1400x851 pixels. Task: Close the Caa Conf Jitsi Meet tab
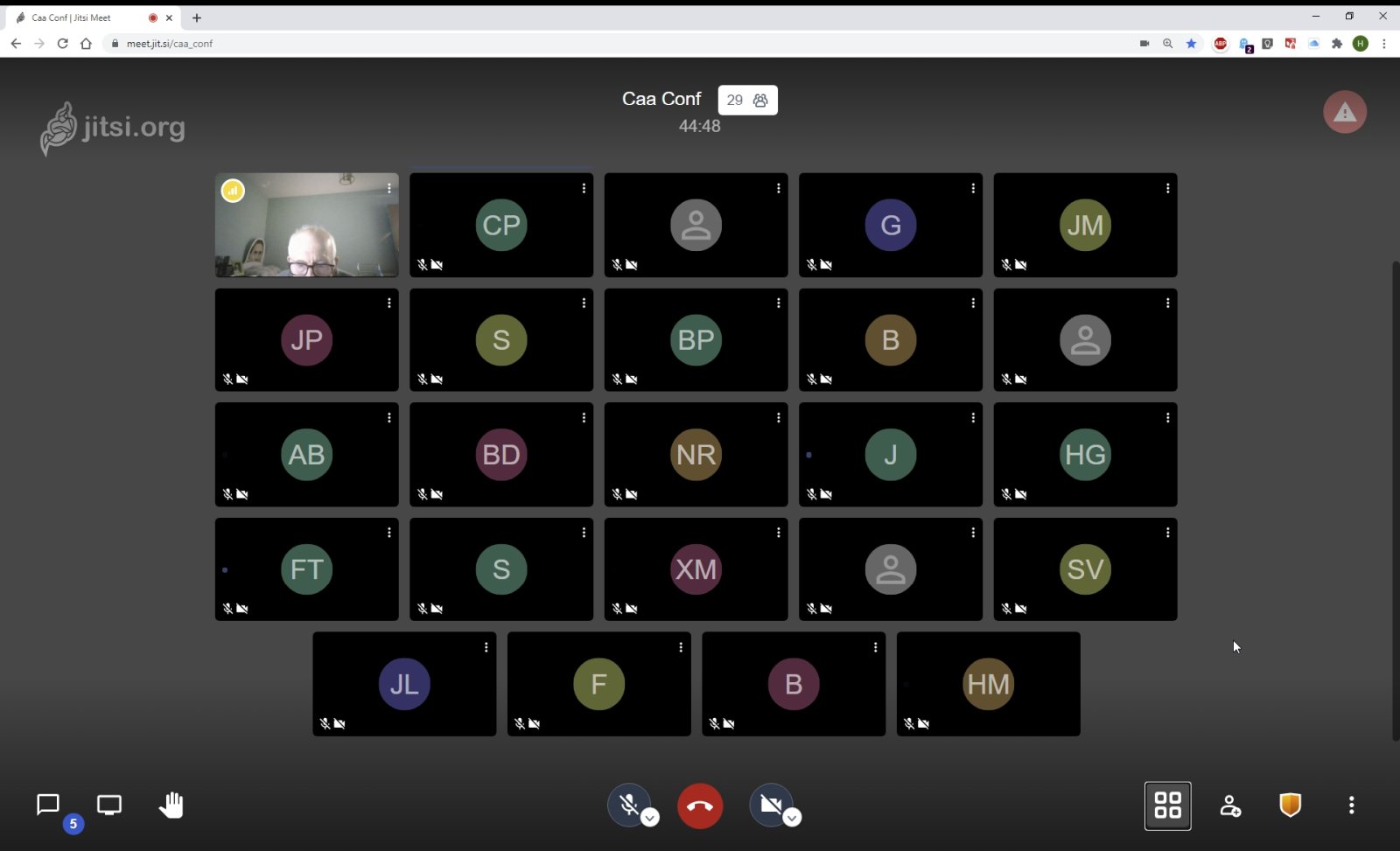coord(169,17)
